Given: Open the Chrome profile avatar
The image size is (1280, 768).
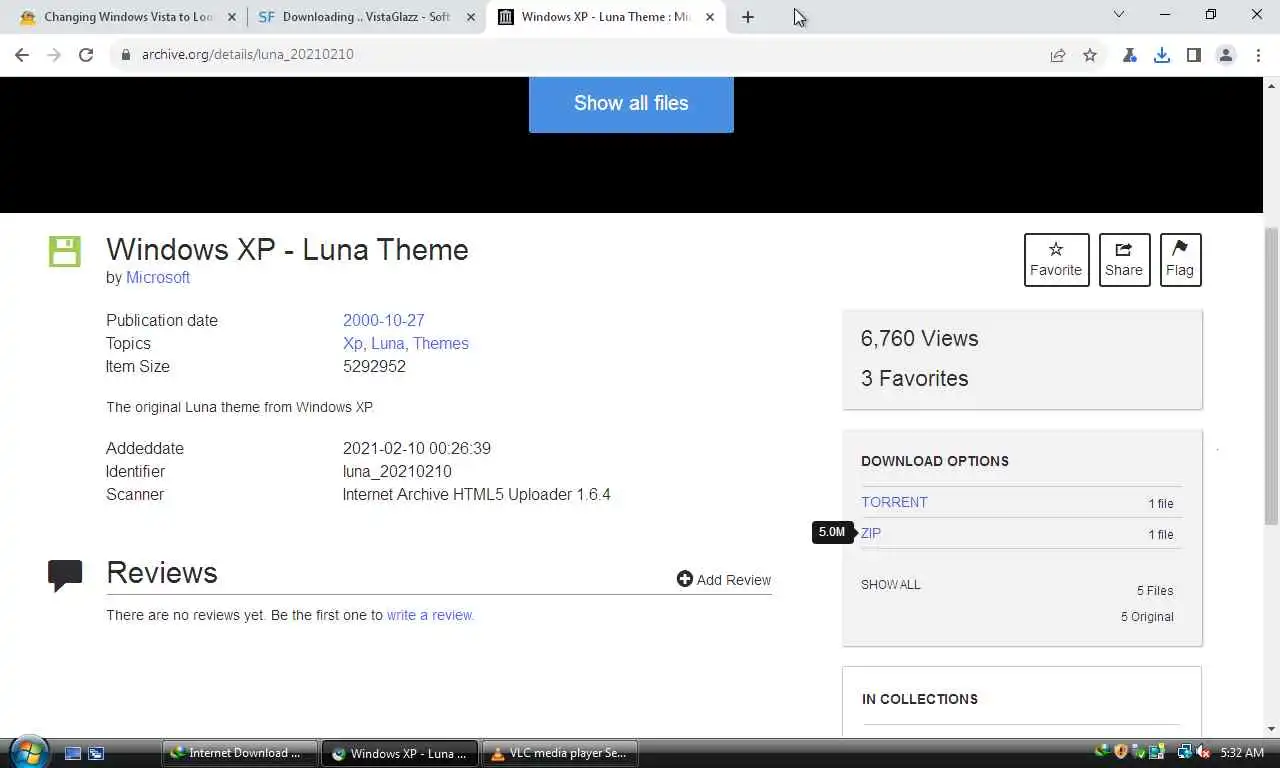Looking at the screenshot, I should coord(1226,55).
